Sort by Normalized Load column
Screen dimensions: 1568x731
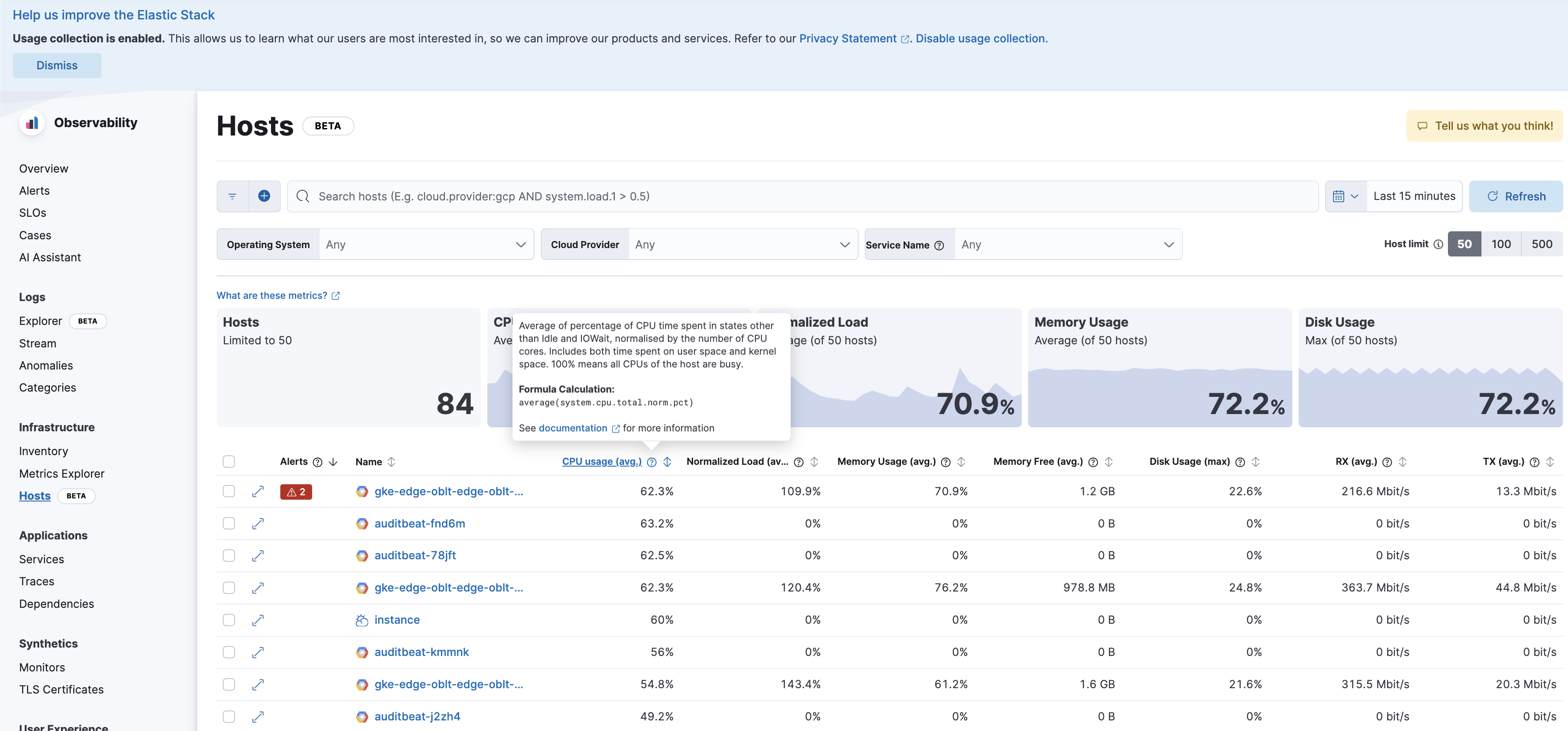pyautogui.click(x=814, y=462)
